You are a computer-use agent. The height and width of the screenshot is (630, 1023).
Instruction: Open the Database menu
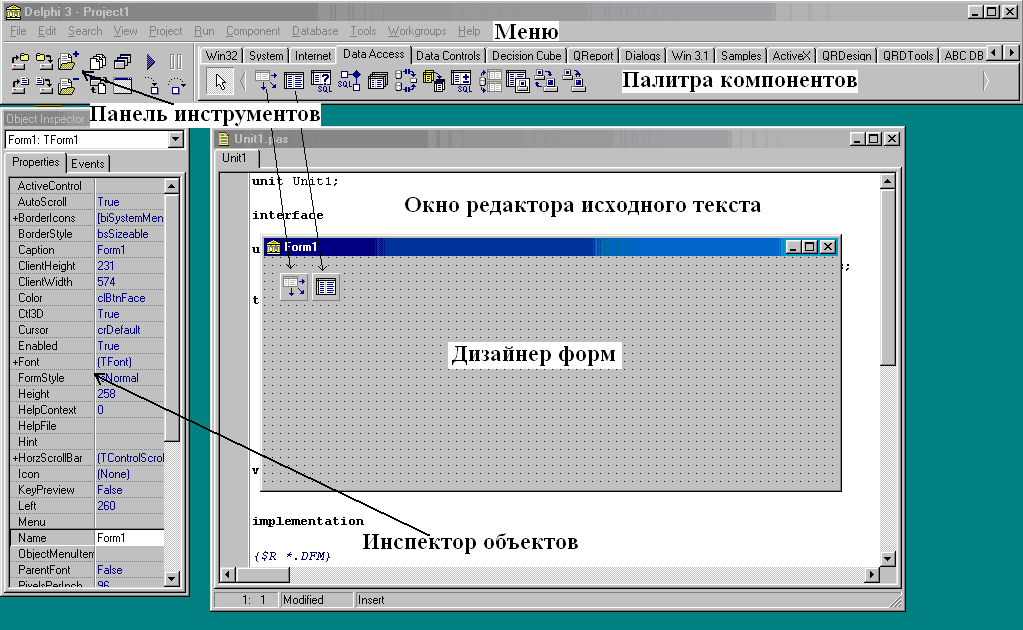pos(315,31)
